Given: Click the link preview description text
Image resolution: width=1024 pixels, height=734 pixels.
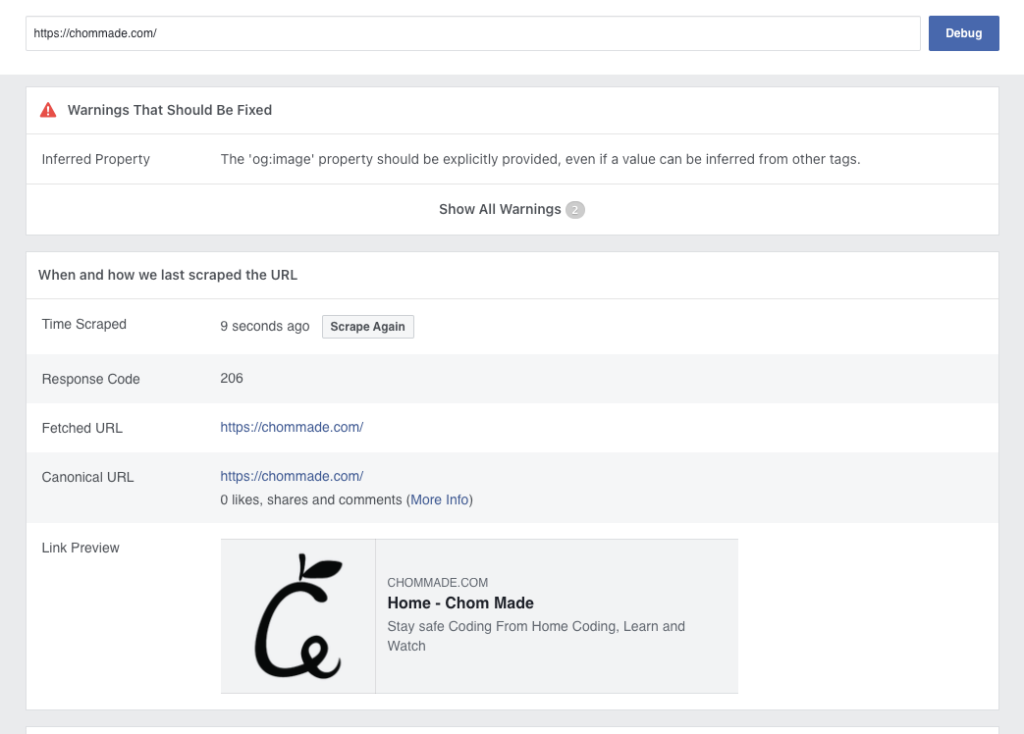Looking at the screenshot, I should pyautogui.click(x=535, y=636).
